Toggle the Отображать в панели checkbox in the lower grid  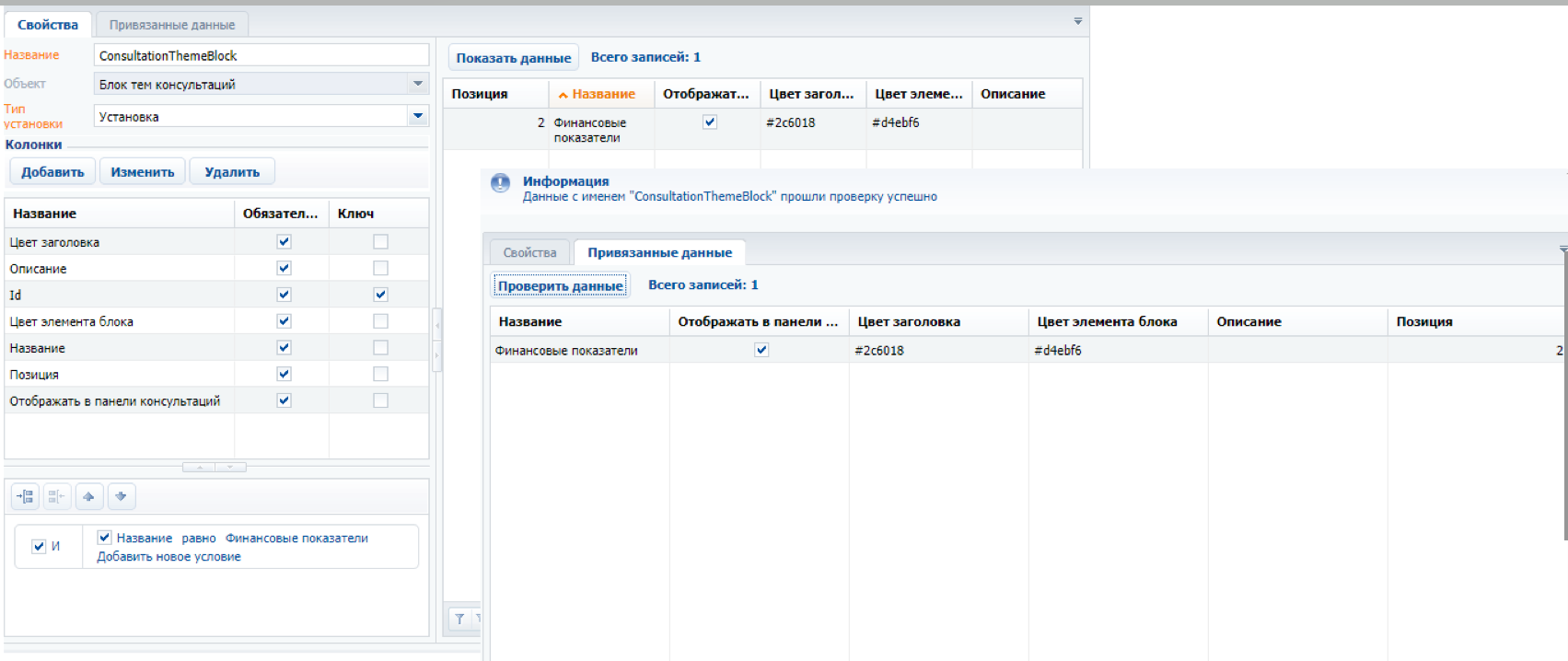[761, 350]
